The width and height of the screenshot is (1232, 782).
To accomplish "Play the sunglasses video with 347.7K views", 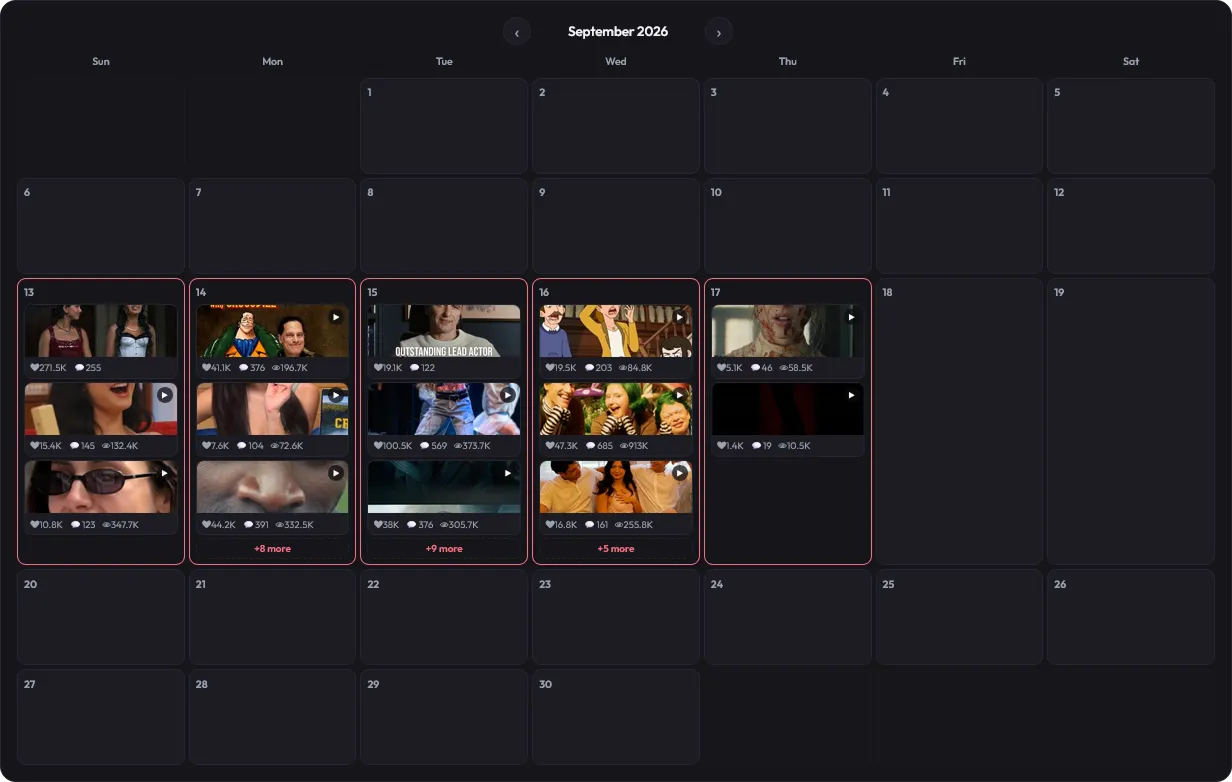I will point(165,473).
